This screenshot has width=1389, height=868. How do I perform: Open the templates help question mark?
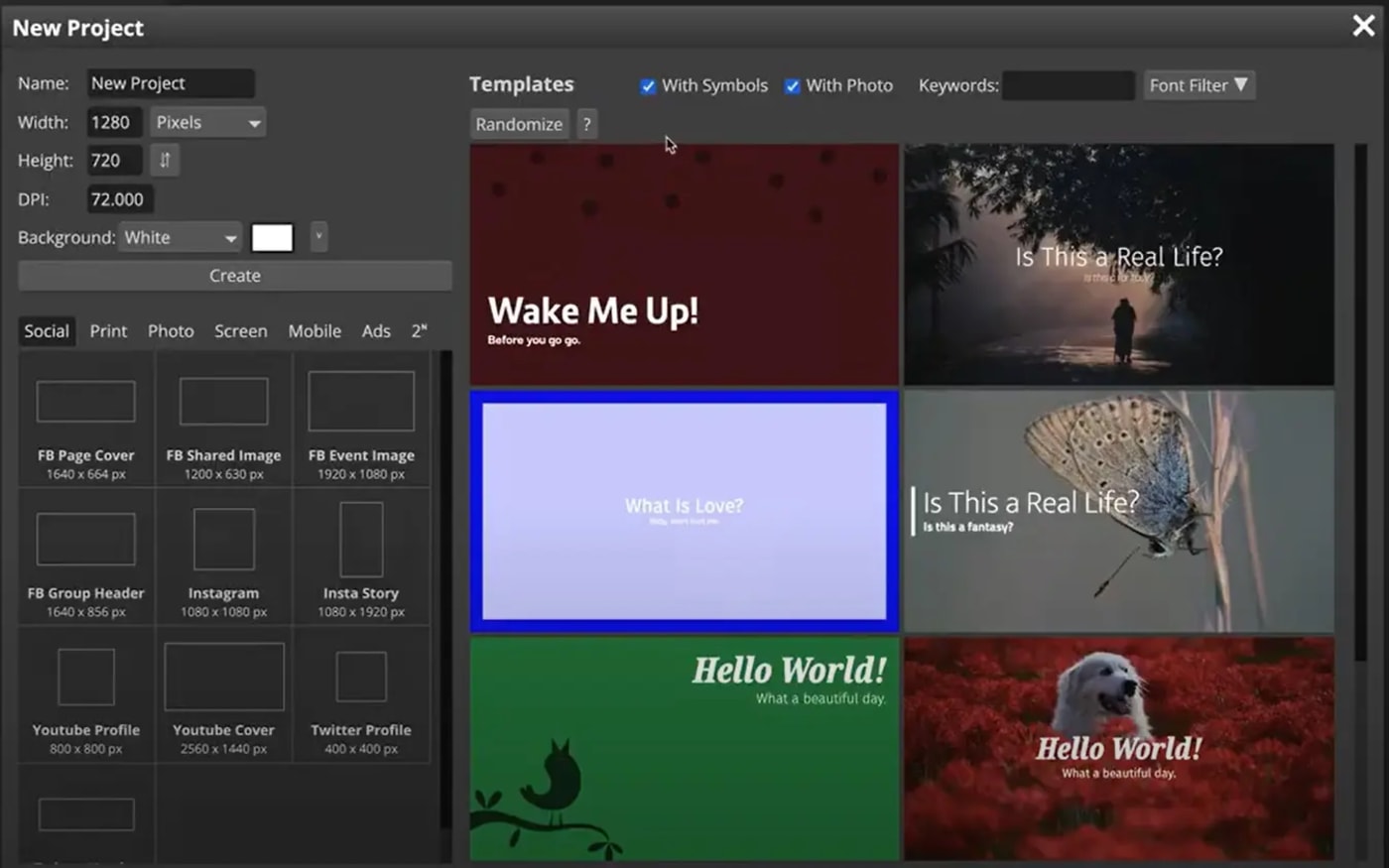click(587, 123)
